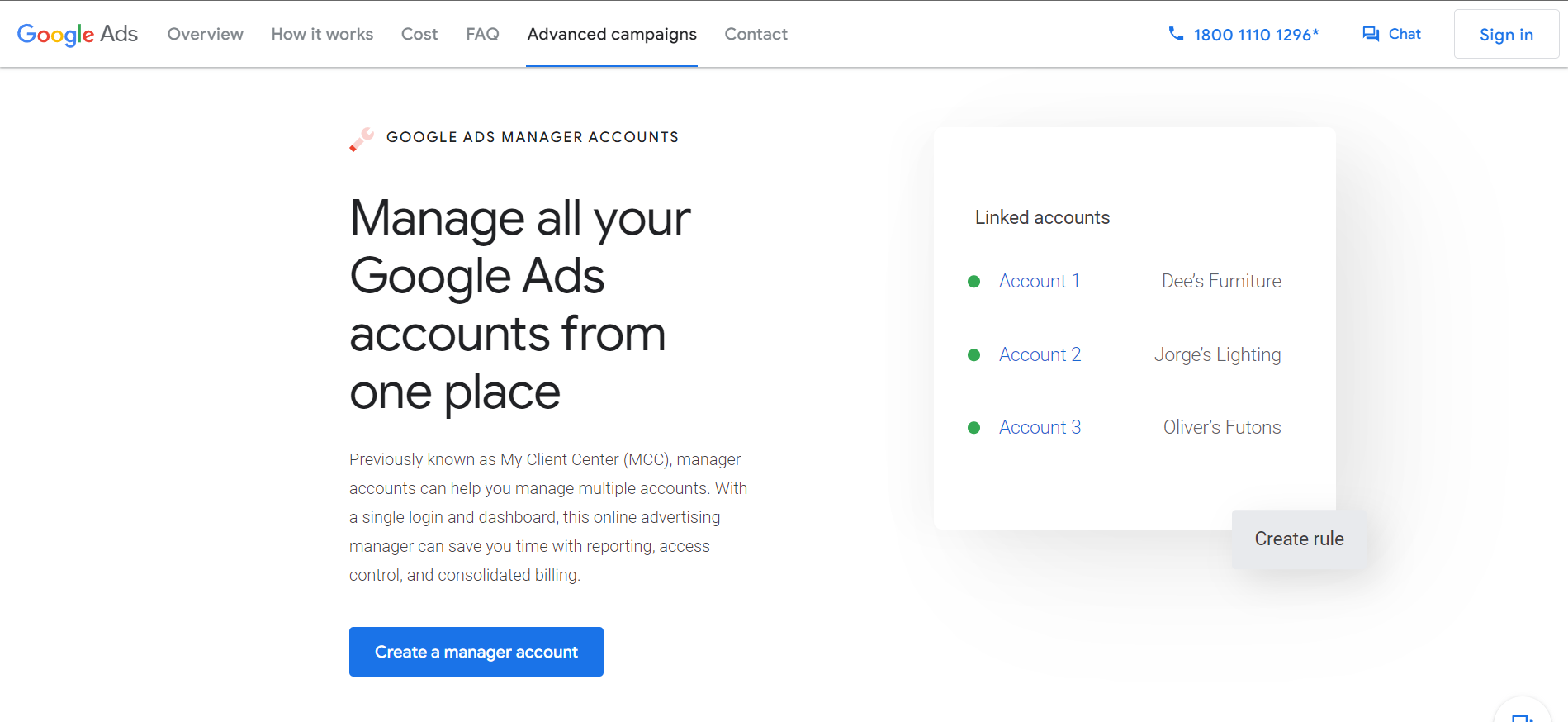Viewport: 1568px width, 722px height.
Task: Open the FAQ tab
Action: [x=482, y=34]
